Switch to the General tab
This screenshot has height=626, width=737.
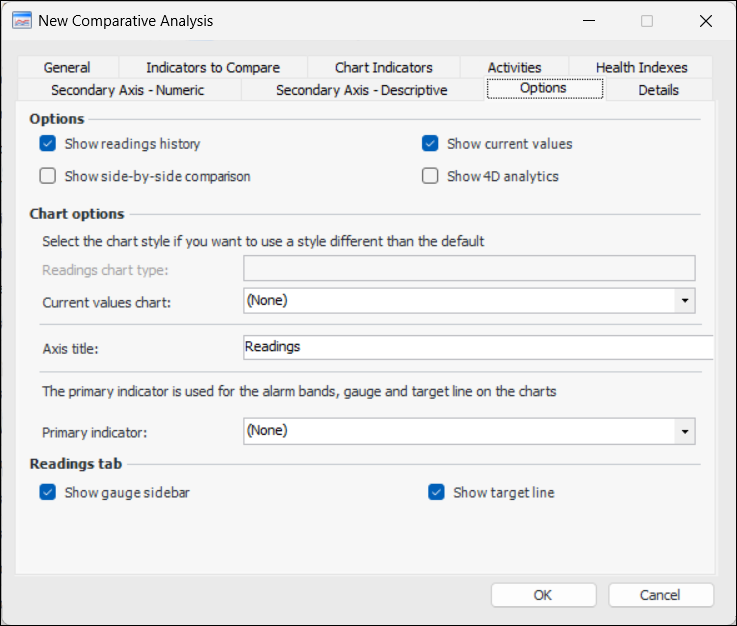(67, 68)
